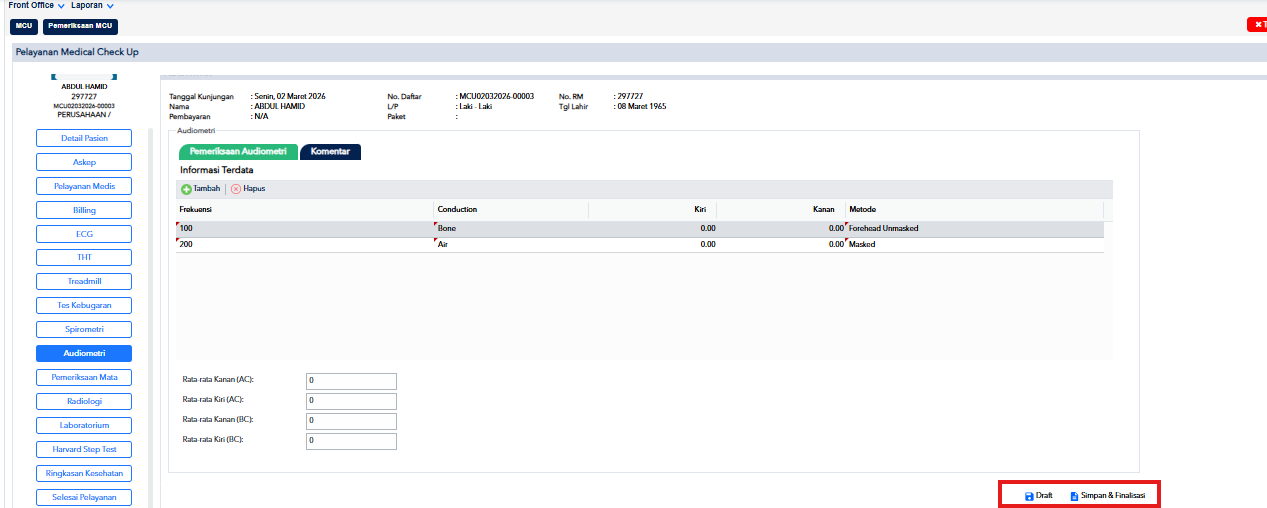Click the Metode column header
Viewport: 1267px width, 508px height.
click(x=975, y=210)
